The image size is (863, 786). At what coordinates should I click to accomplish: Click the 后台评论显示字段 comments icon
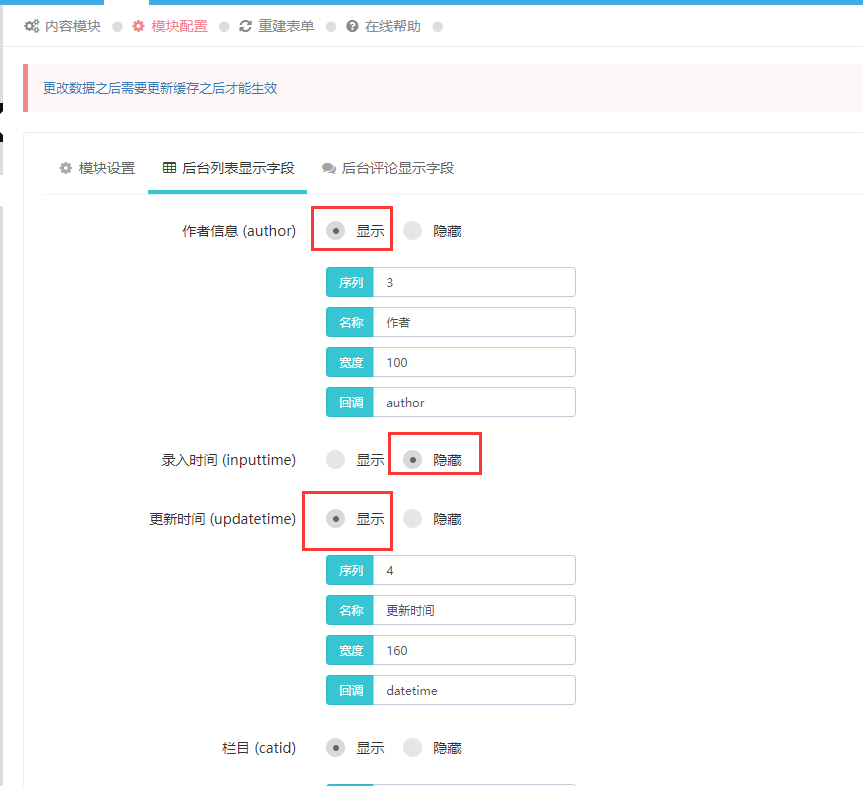pos(328,169)
